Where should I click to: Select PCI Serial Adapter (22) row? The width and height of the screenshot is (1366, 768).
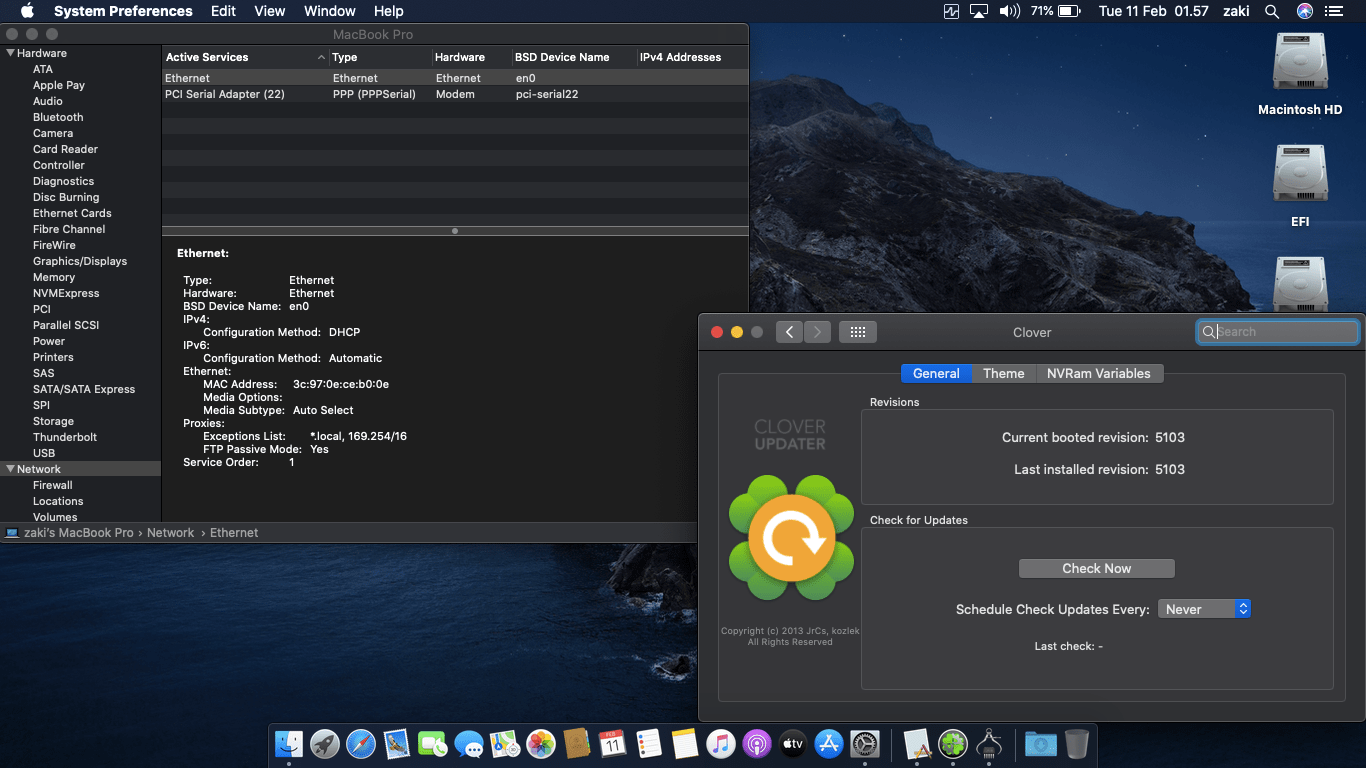455,94
